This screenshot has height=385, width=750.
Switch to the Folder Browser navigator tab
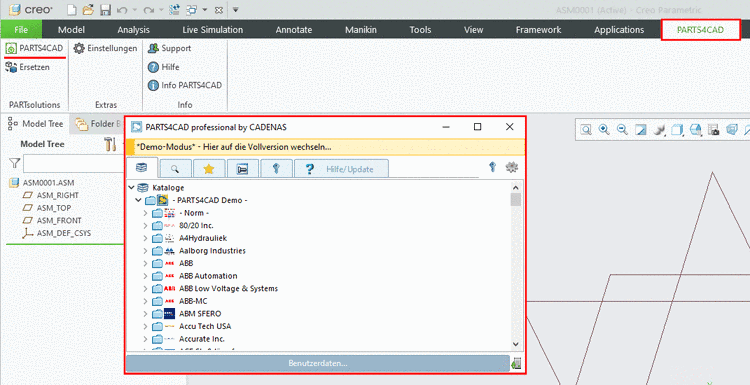pos(99,124)
